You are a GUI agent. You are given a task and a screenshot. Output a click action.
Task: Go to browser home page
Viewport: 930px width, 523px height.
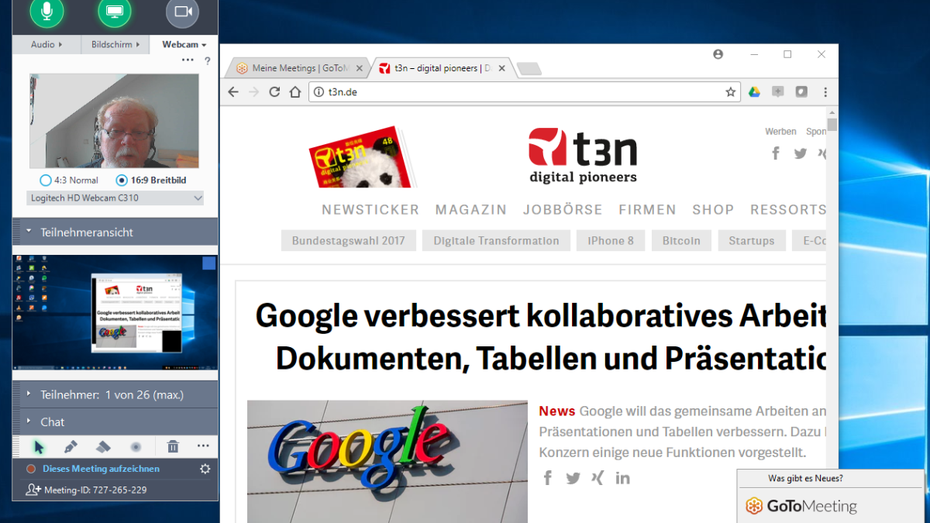295,92
